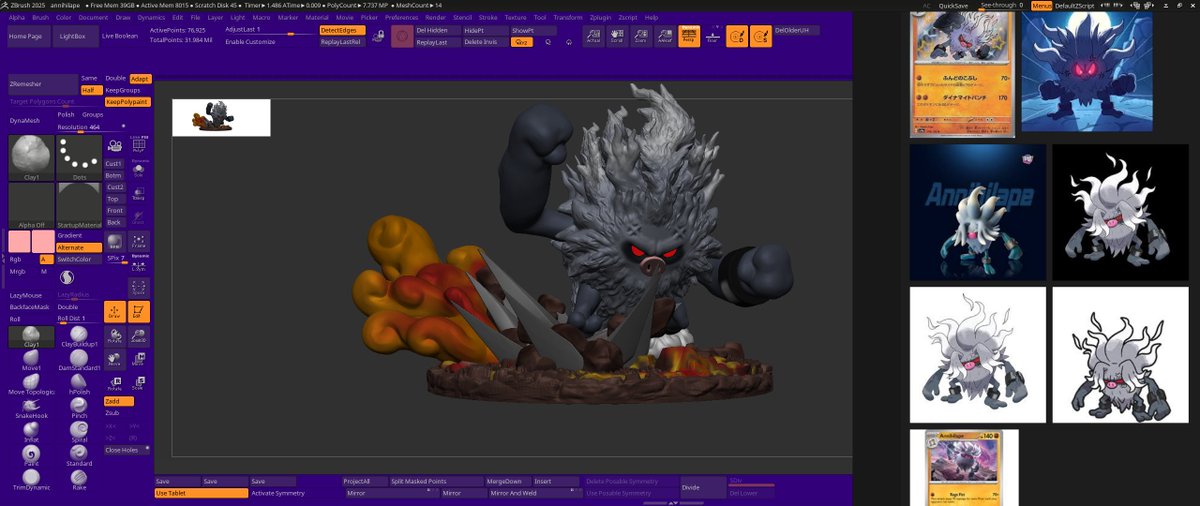The image size is (1200, 506).
Task: Click the Scroll canvas icon
Action: pos(617,37)
